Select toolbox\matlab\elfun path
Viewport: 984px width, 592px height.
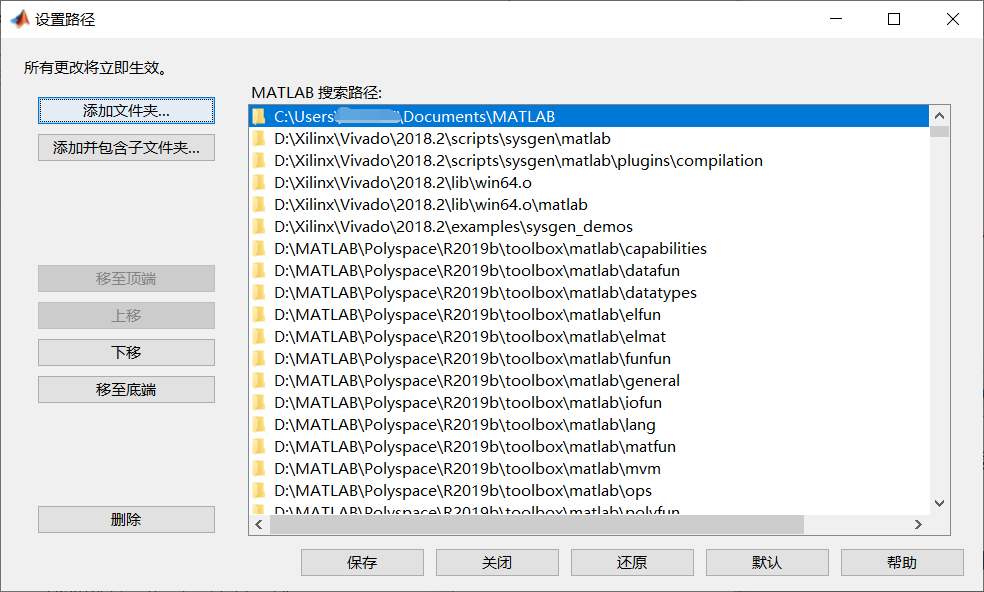pos(589,315)
